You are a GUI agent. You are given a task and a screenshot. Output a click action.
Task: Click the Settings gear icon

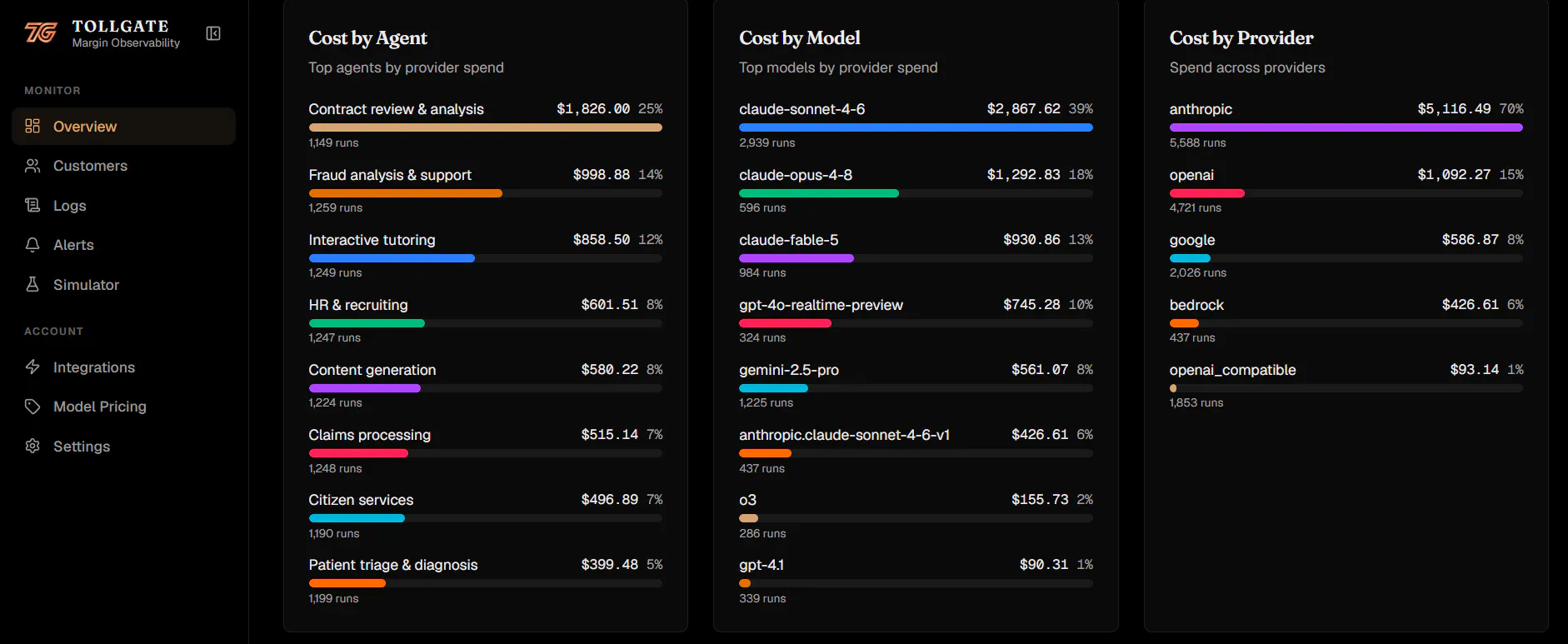pyautogui.click(x=32, y=446)
